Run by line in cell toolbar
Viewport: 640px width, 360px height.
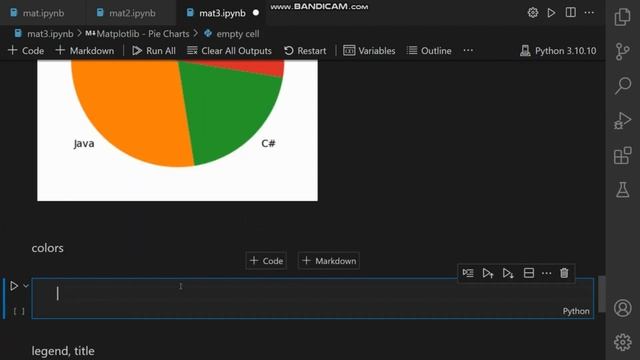[x=468, y=273]
